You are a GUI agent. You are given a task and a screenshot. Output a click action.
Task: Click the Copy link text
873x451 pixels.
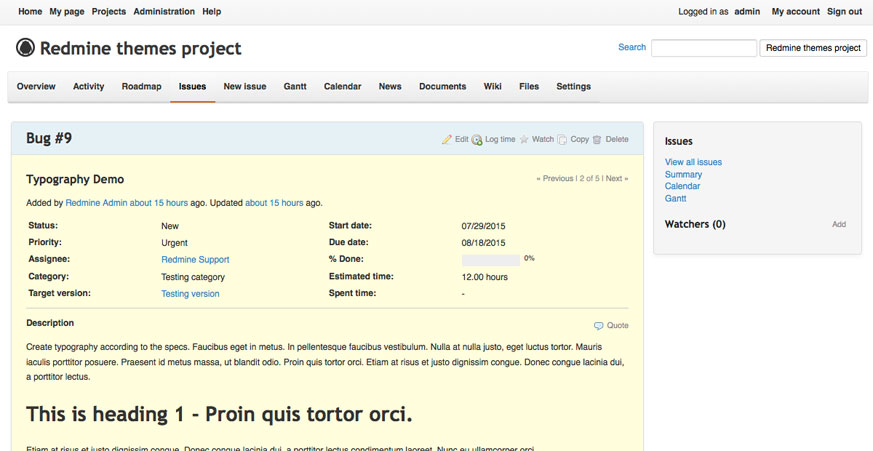(580, 139)
